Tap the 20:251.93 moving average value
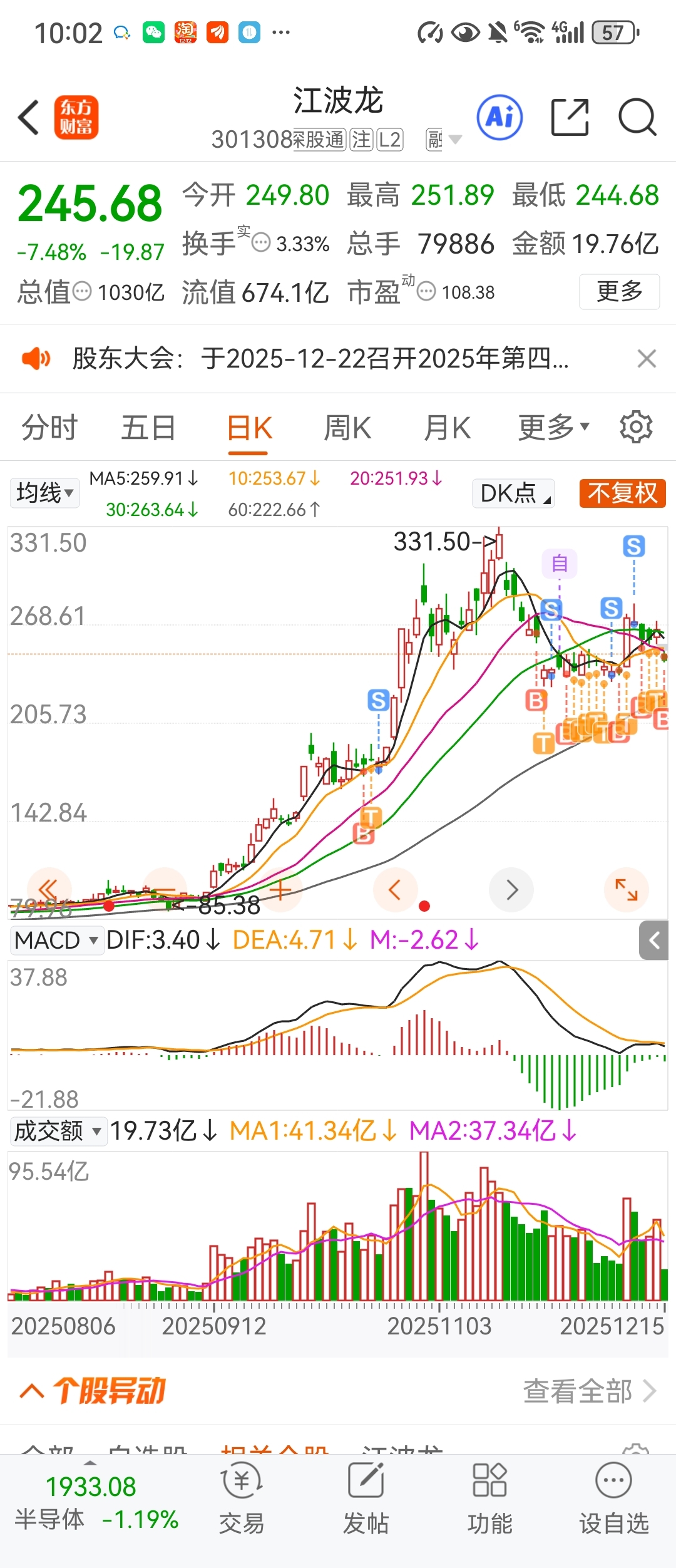 [x=396, y=478]
